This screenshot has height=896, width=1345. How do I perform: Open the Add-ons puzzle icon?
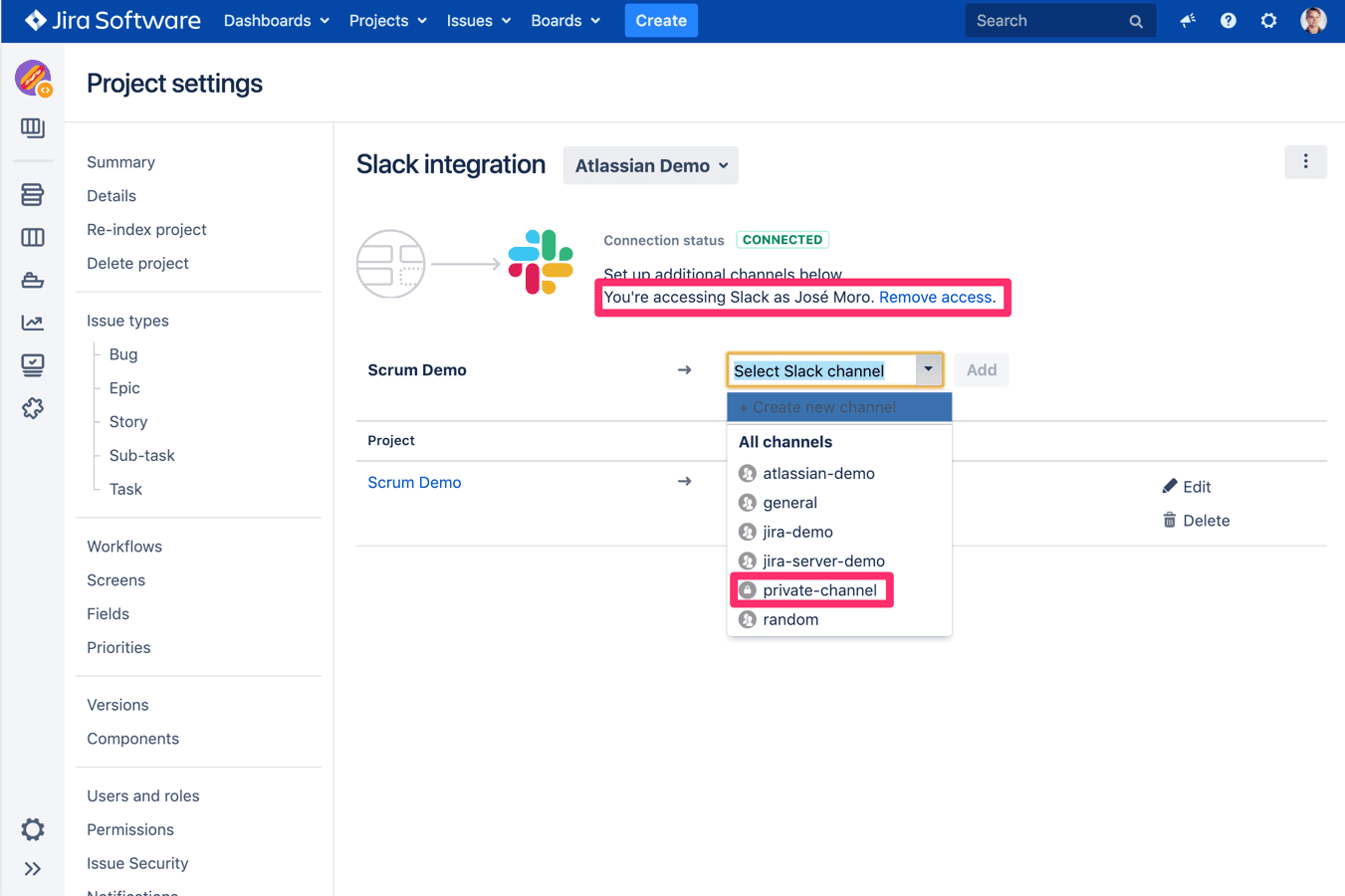33,408
